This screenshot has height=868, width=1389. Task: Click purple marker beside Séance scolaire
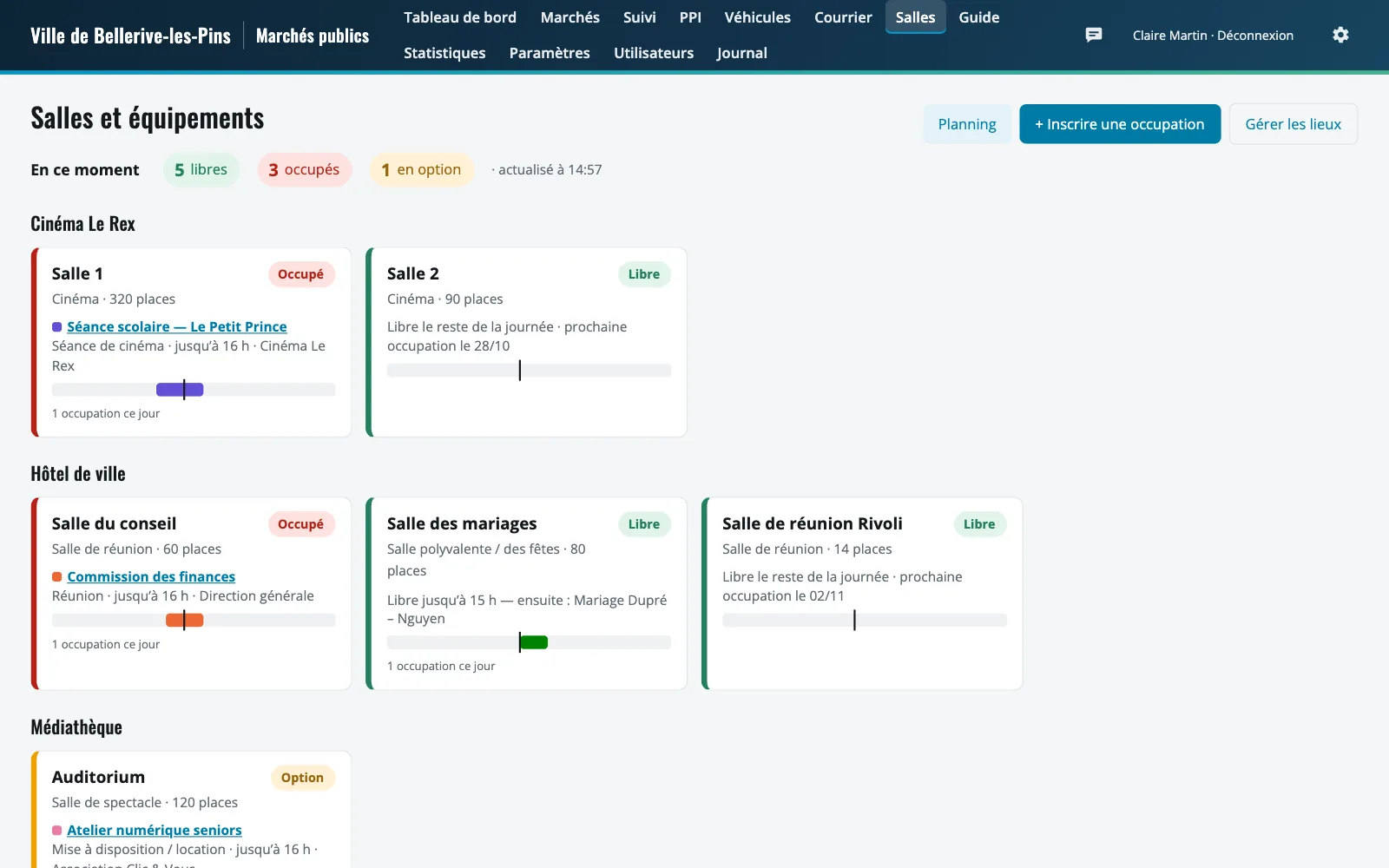(x=56, y=327)
